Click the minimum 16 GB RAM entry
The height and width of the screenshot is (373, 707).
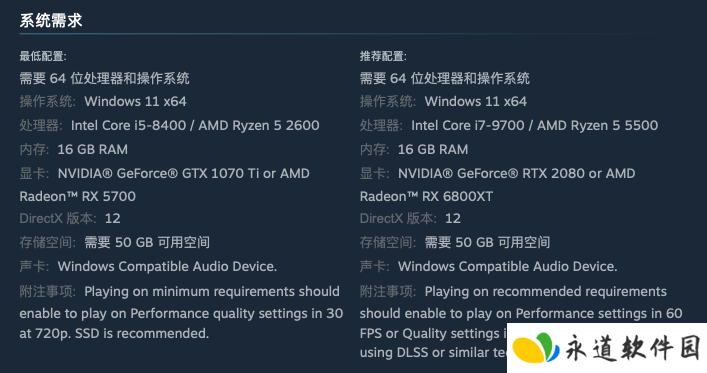pos(73,149)
